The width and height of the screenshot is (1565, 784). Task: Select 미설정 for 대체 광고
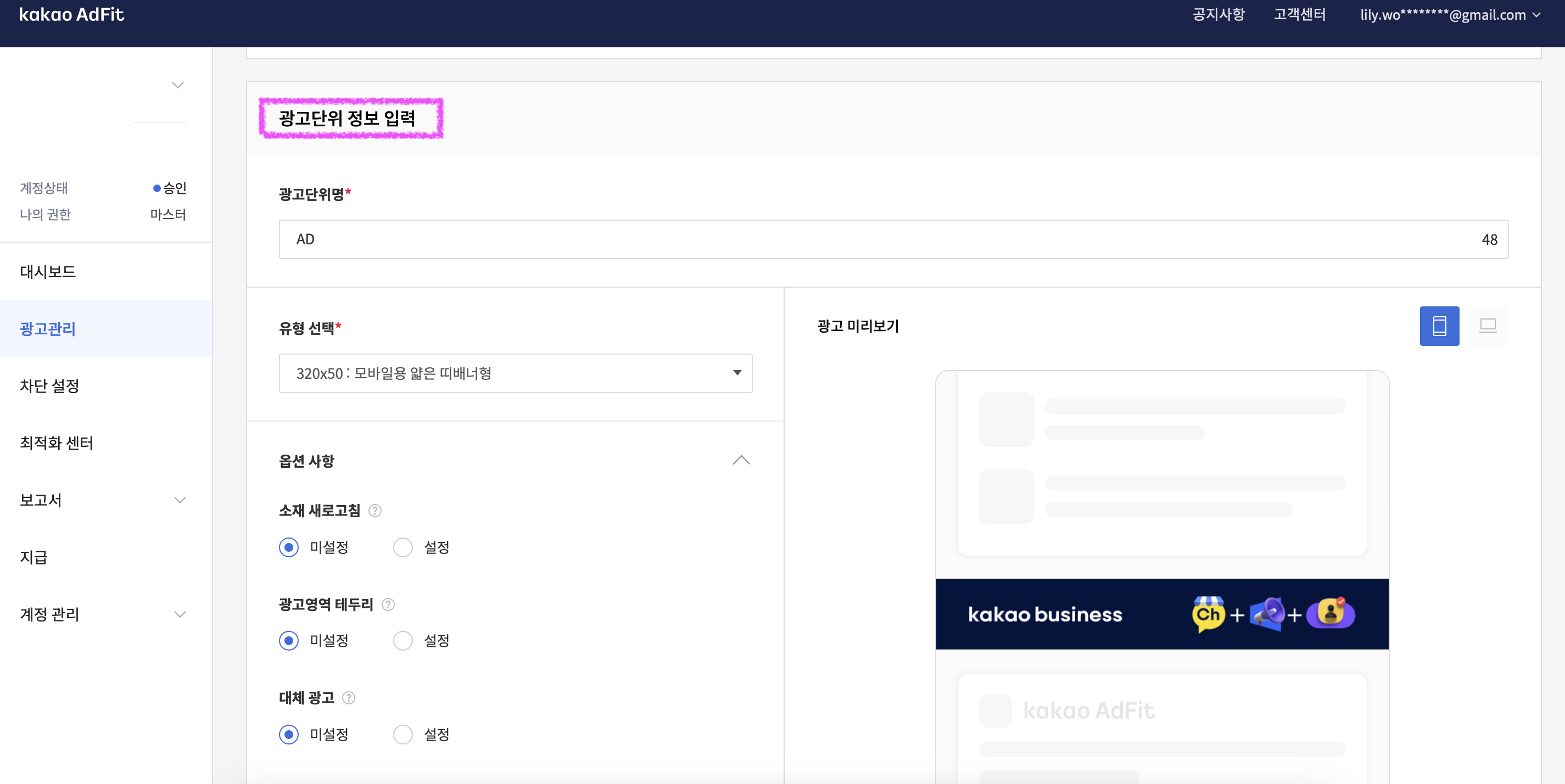click(x=289, y=734)
